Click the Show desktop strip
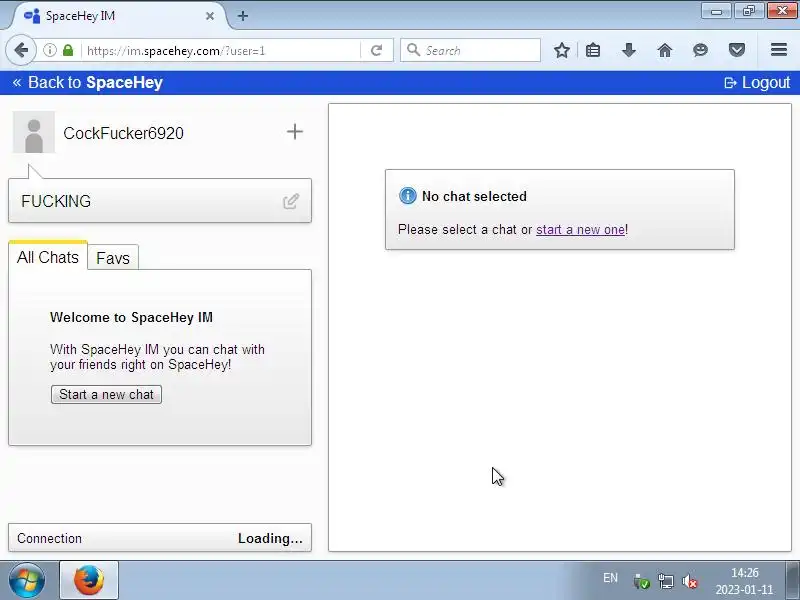 click(792, 580)
